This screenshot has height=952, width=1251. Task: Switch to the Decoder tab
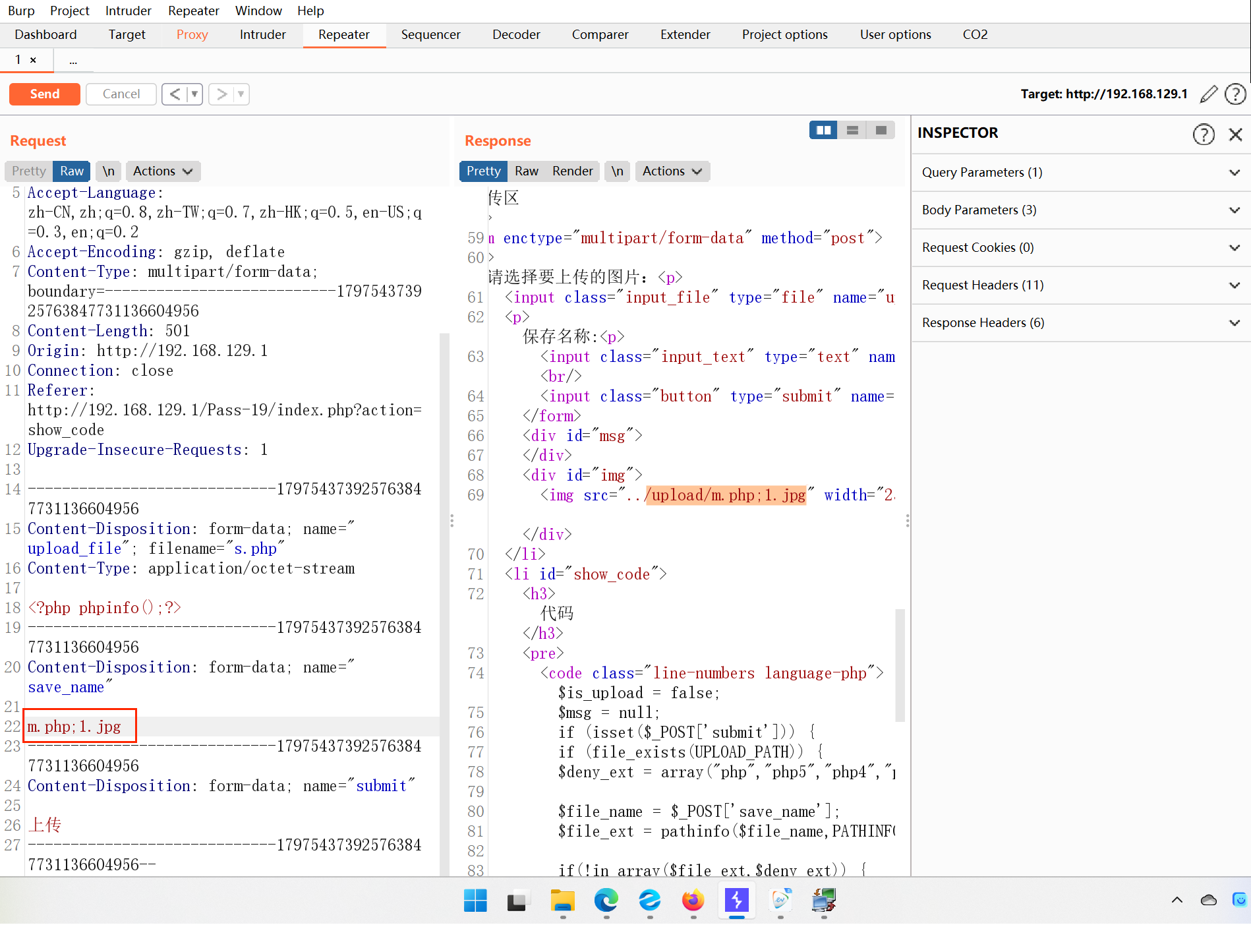[x=516, y=35]
